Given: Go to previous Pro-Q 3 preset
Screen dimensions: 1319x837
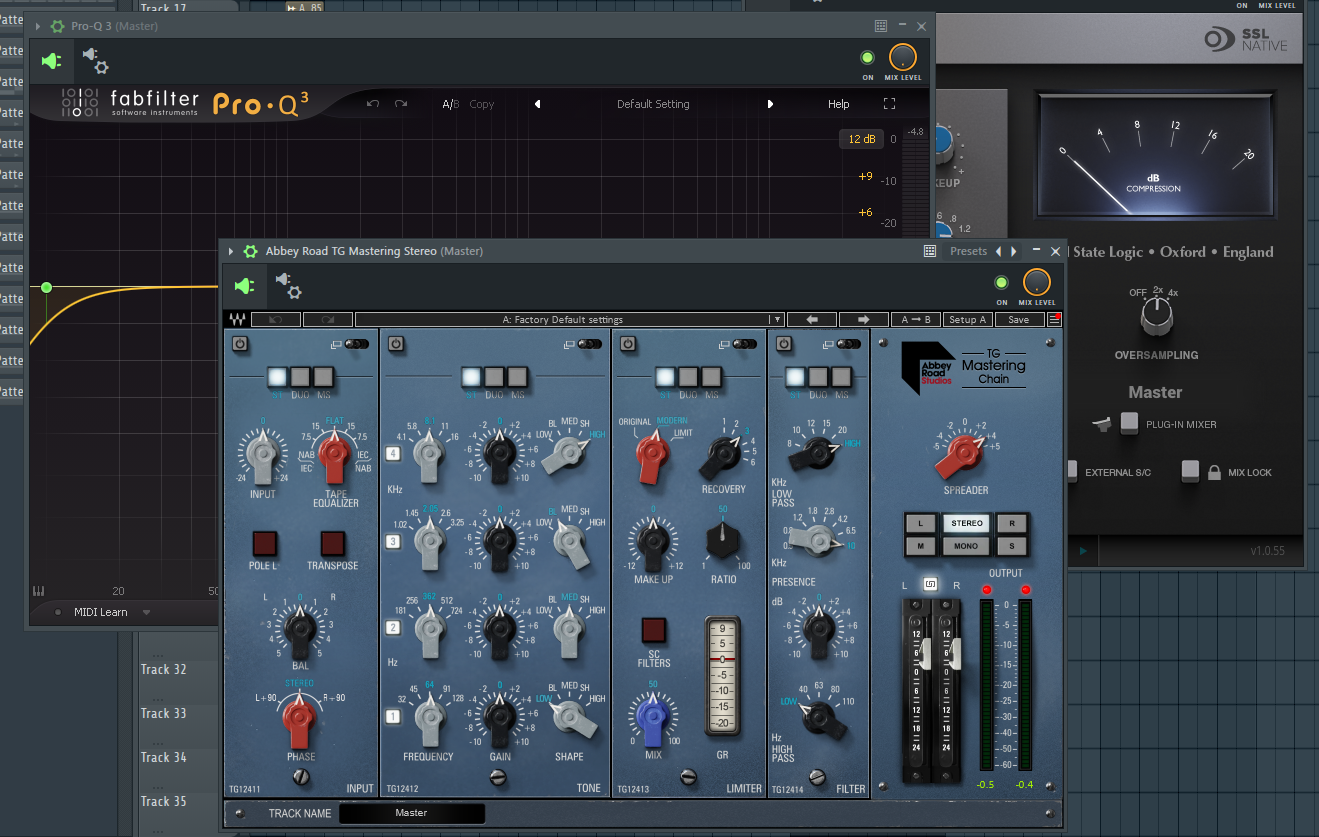Looking at the screenshot, I should tap(537, 104).
